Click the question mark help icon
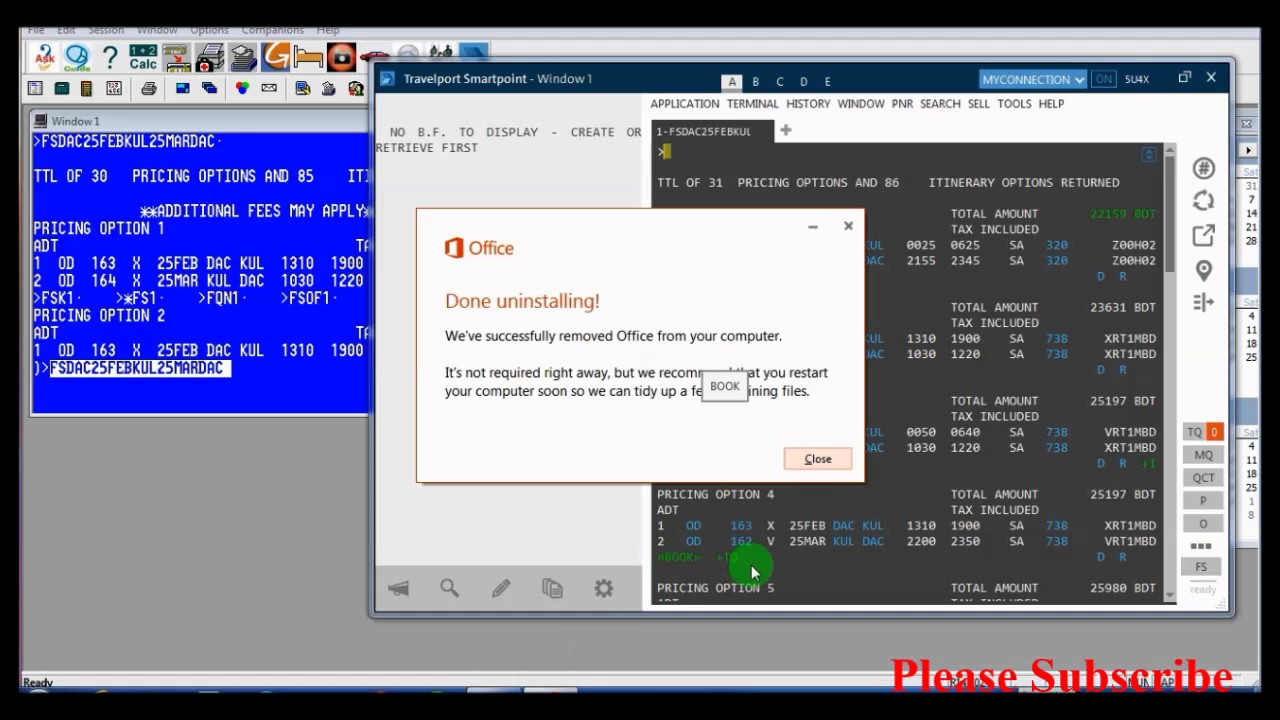This screenshot has height=720, width=1280. (x=110, y=57)
